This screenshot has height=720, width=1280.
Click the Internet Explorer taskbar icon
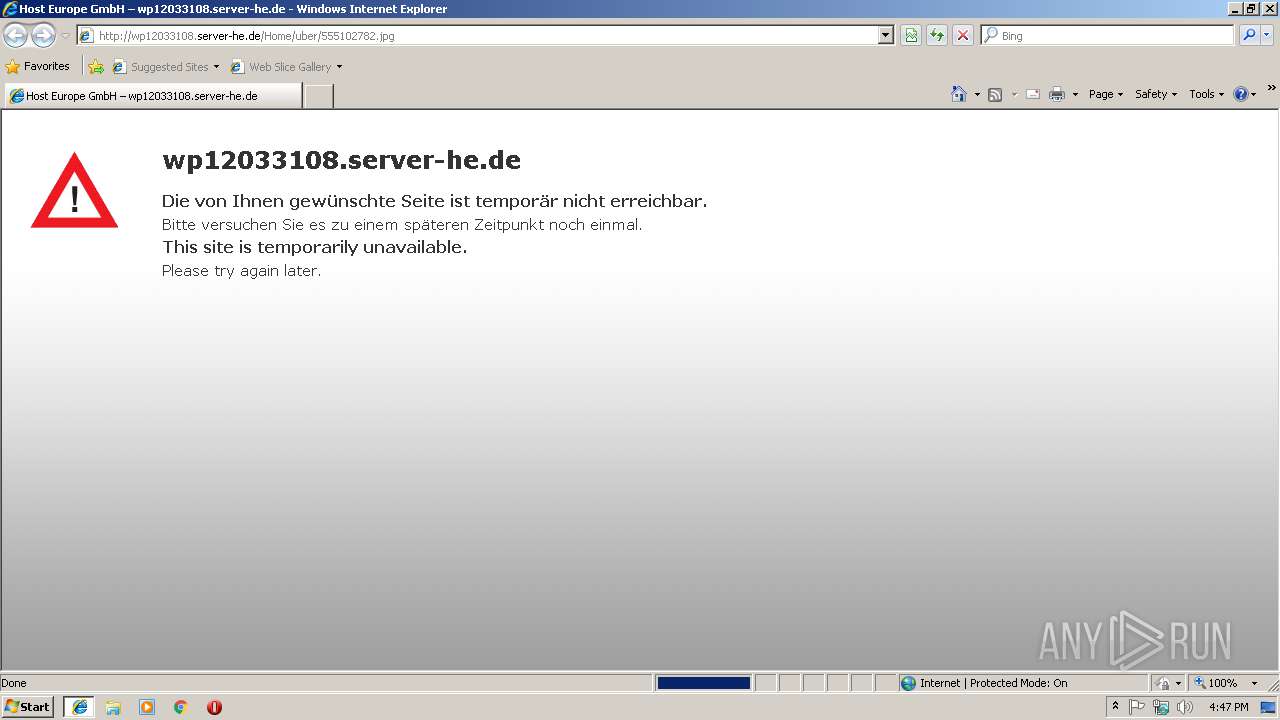tap(79, 707)
